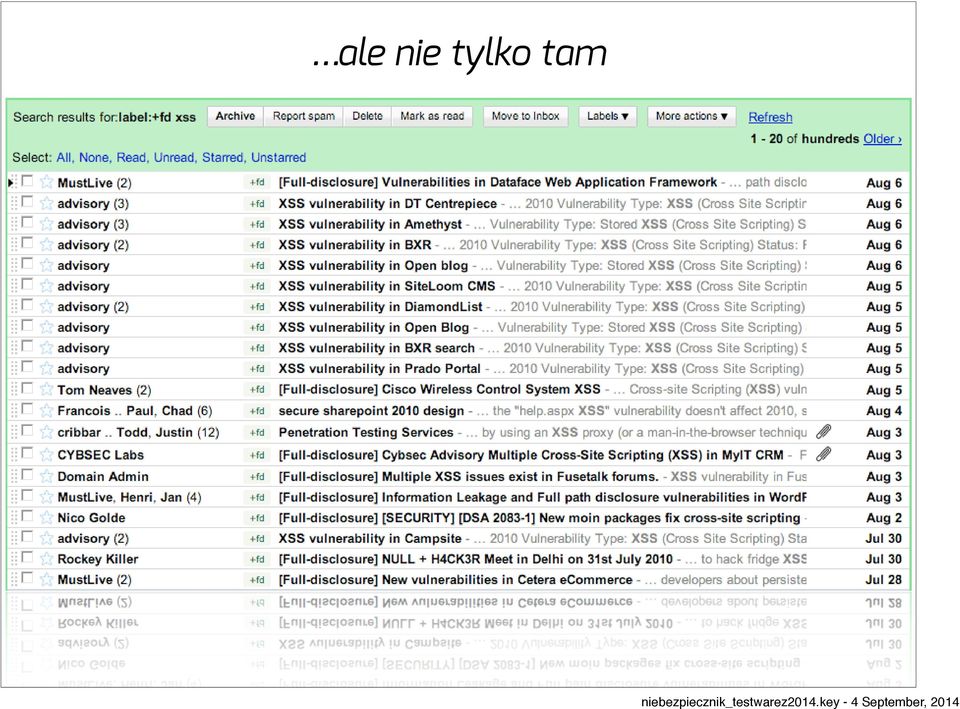The height and width of the screenshot is (709, 960).
Task: Open XSS vulnerability in Prado Portal message
Action: click(x=380, y=369)
